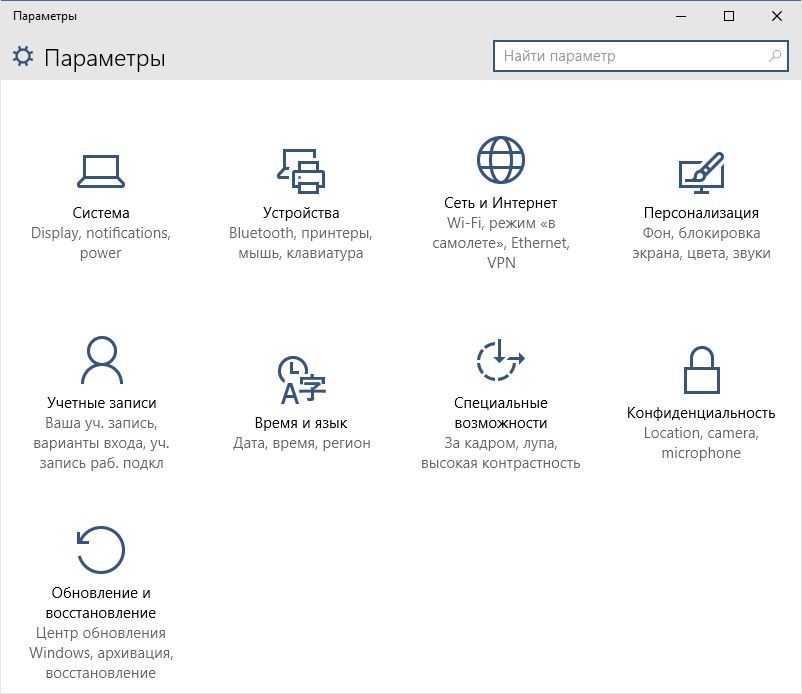Select the "Location, camera, microphone" description text
Viewport: 802px width, 694px height.
[x=701, y=443]
